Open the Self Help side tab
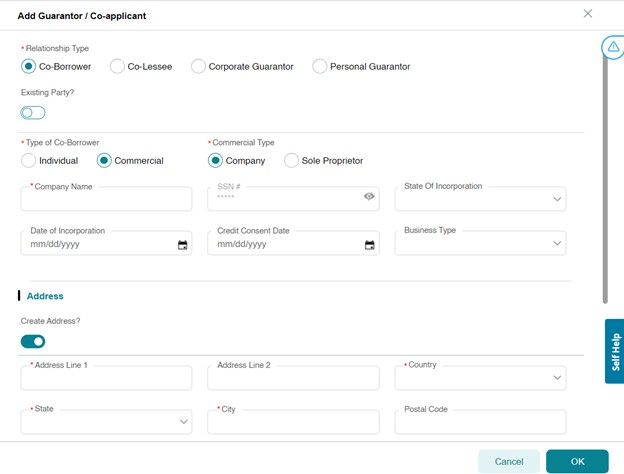The height and width of the screenshot is (474, 624). 614,351
